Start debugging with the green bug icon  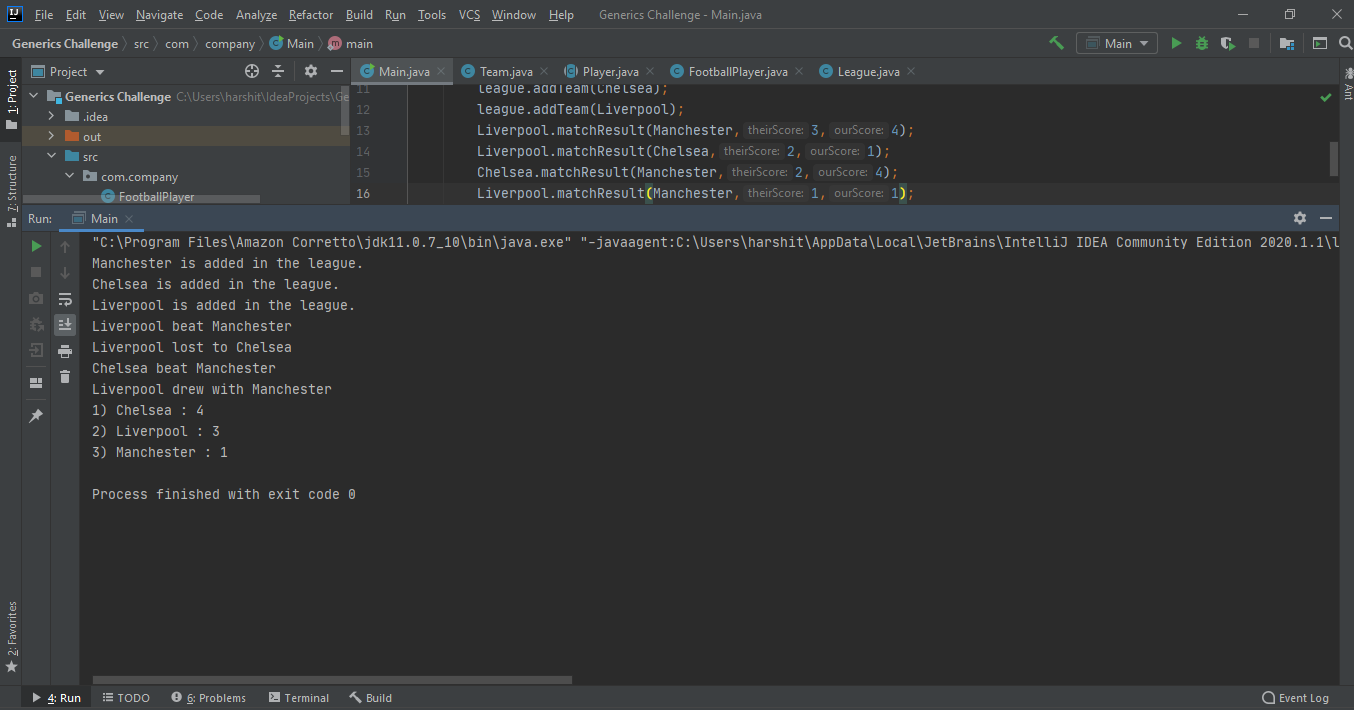1202,43
